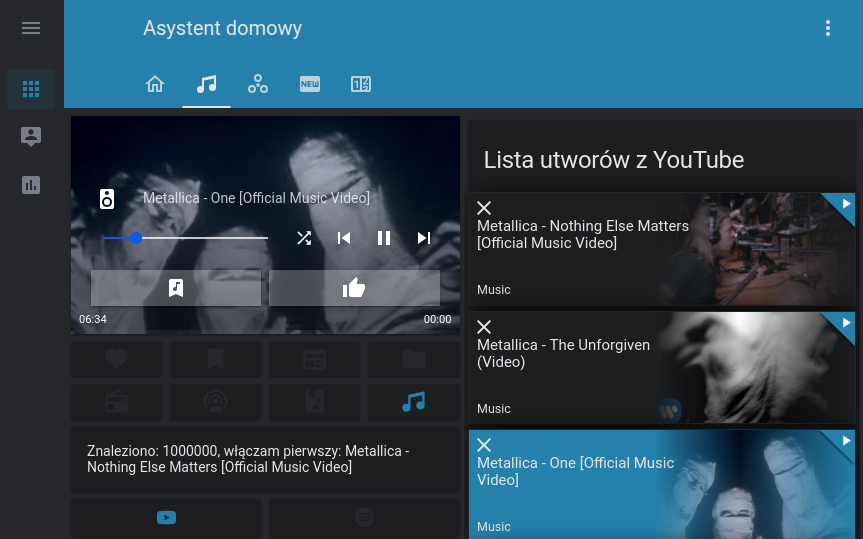This screenshot has width=863, height=539.
Task: Open the highlighted music note tile
Action: [414, 402]
